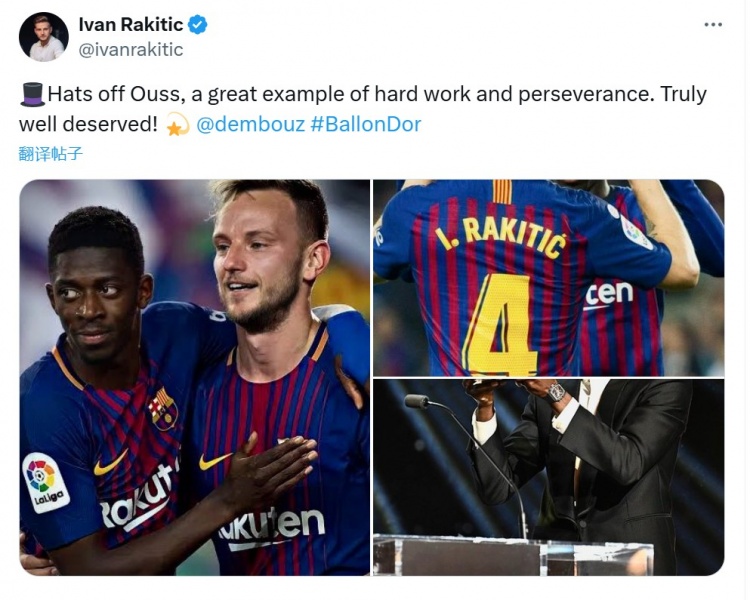Click the dizzy star emoji
Screen dimensions: 750x600
coord(177,126)
